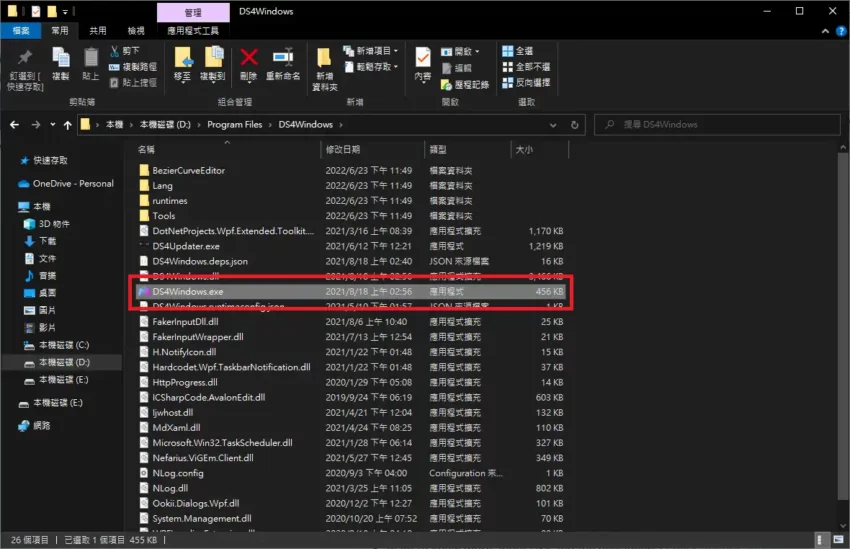Create a new folder (新增資料夾)
The height and width of the screenshot is (549, 850).
[x=324, y=69]
